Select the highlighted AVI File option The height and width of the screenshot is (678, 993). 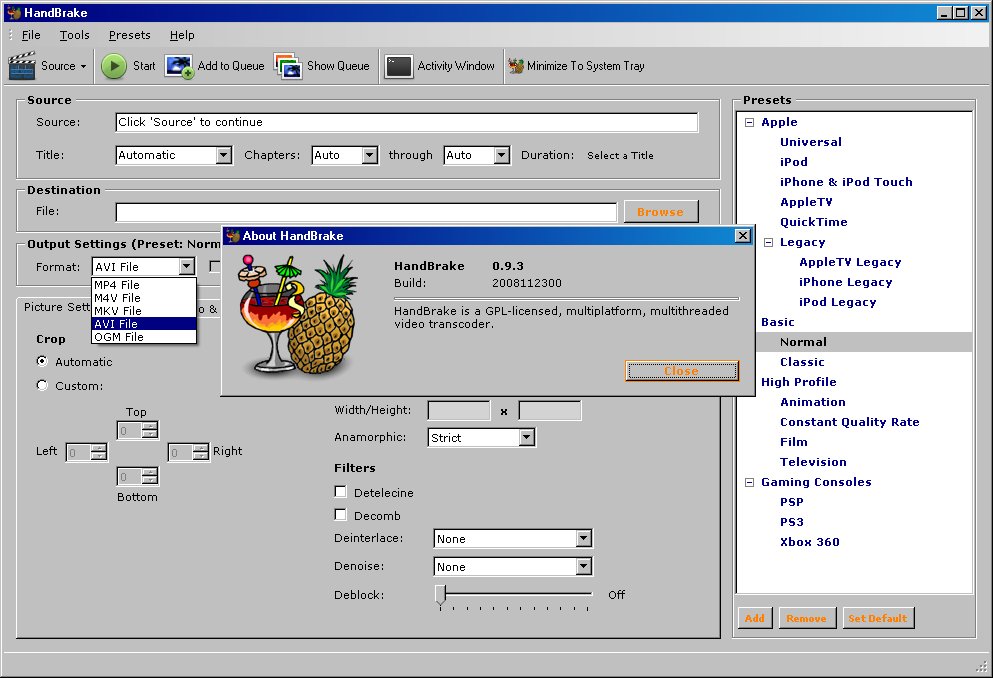coord(144,323)
